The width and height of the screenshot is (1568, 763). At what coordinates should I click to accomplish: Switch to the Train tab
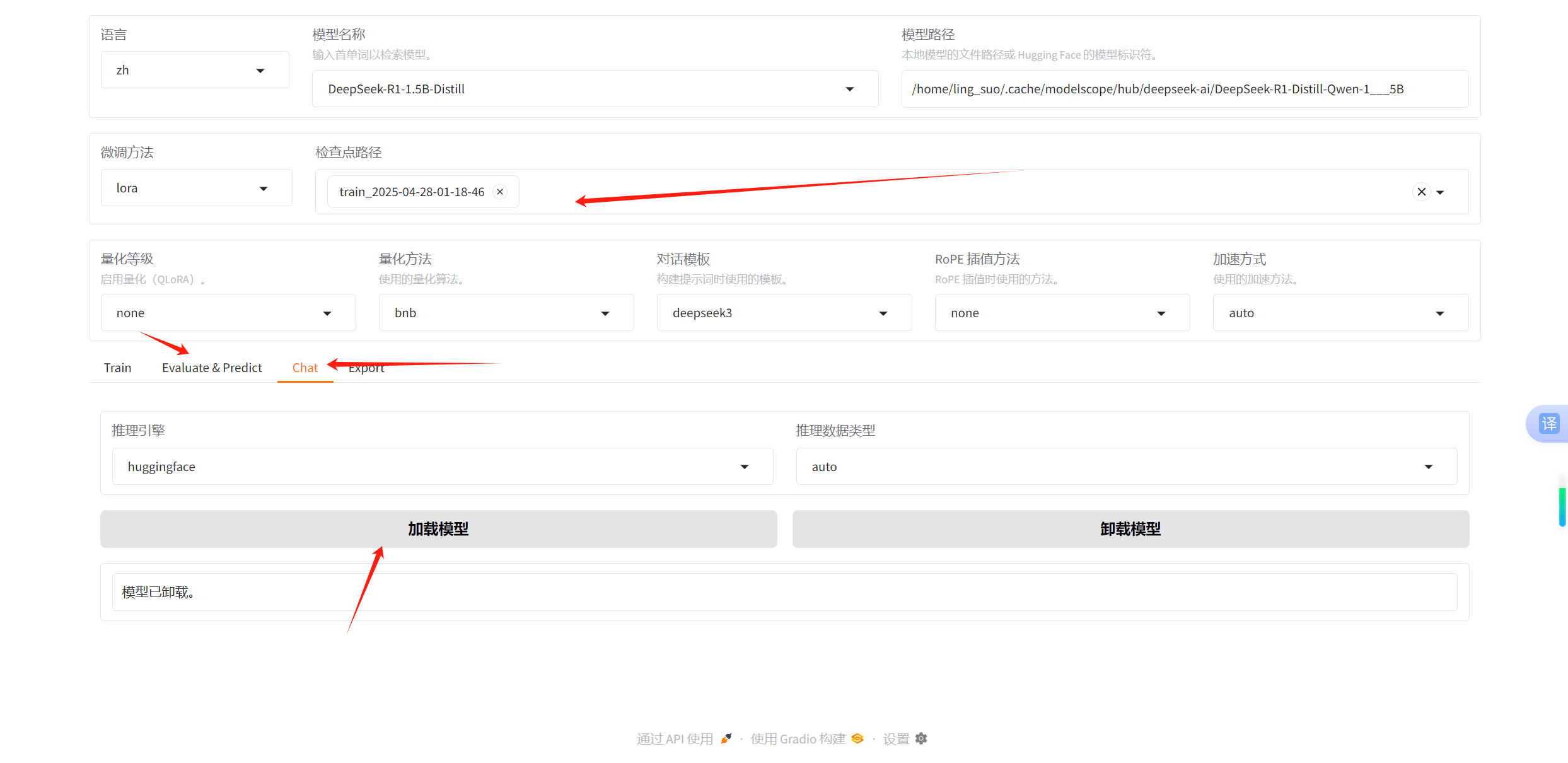click(x=117, y=368)
